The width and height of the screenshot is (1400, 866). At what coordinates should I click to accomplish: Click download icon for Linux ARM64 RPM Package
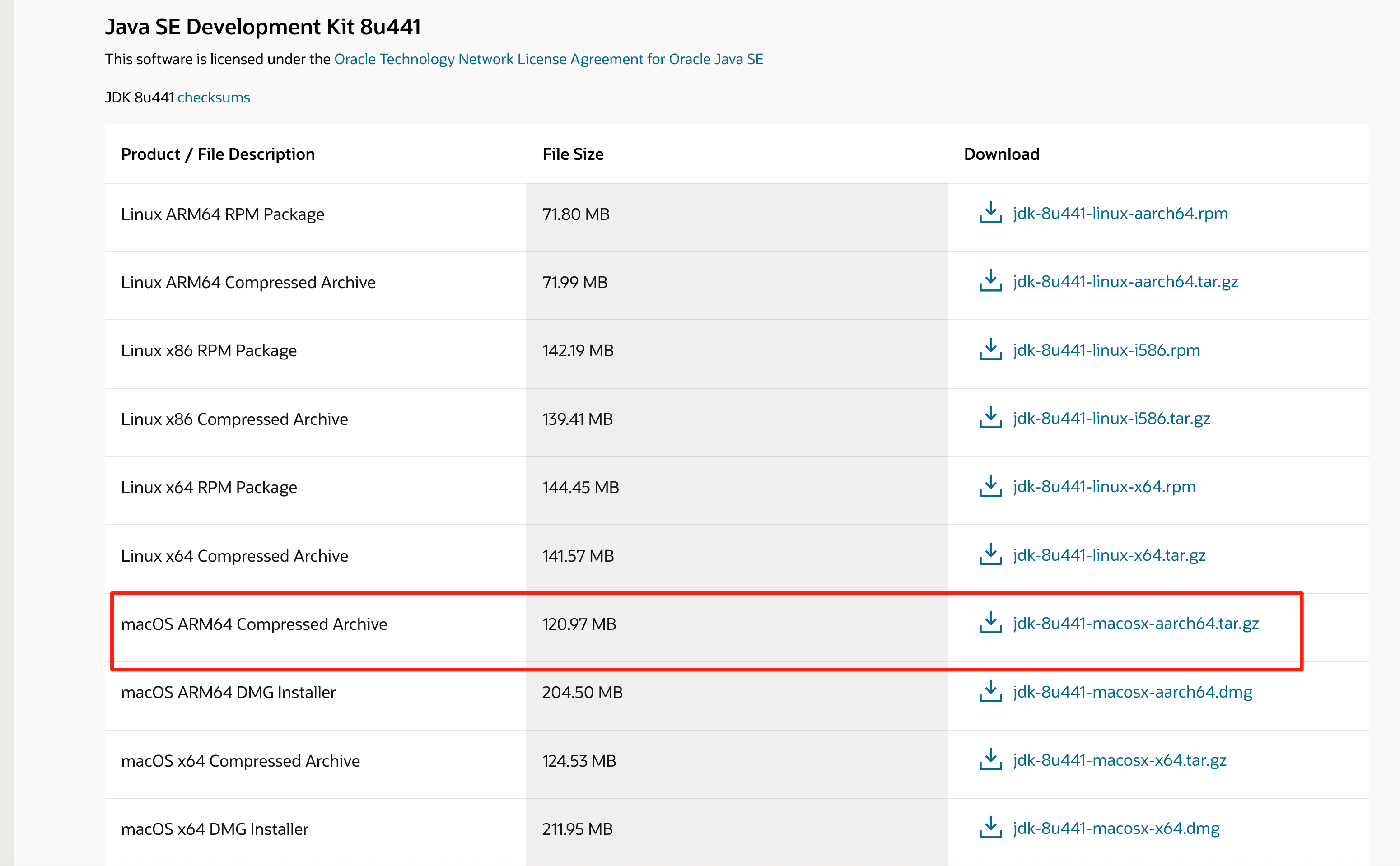990,213
